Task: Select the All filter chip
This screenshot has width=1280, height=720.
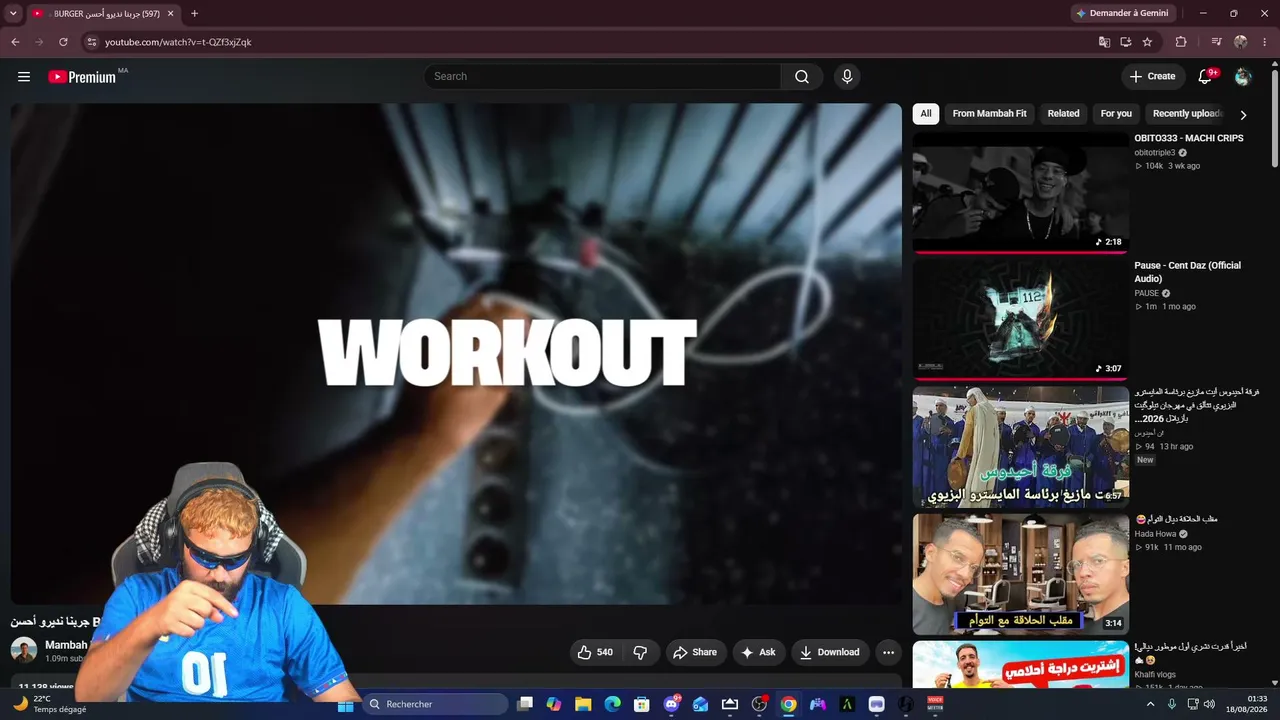Action: point(926,114)
